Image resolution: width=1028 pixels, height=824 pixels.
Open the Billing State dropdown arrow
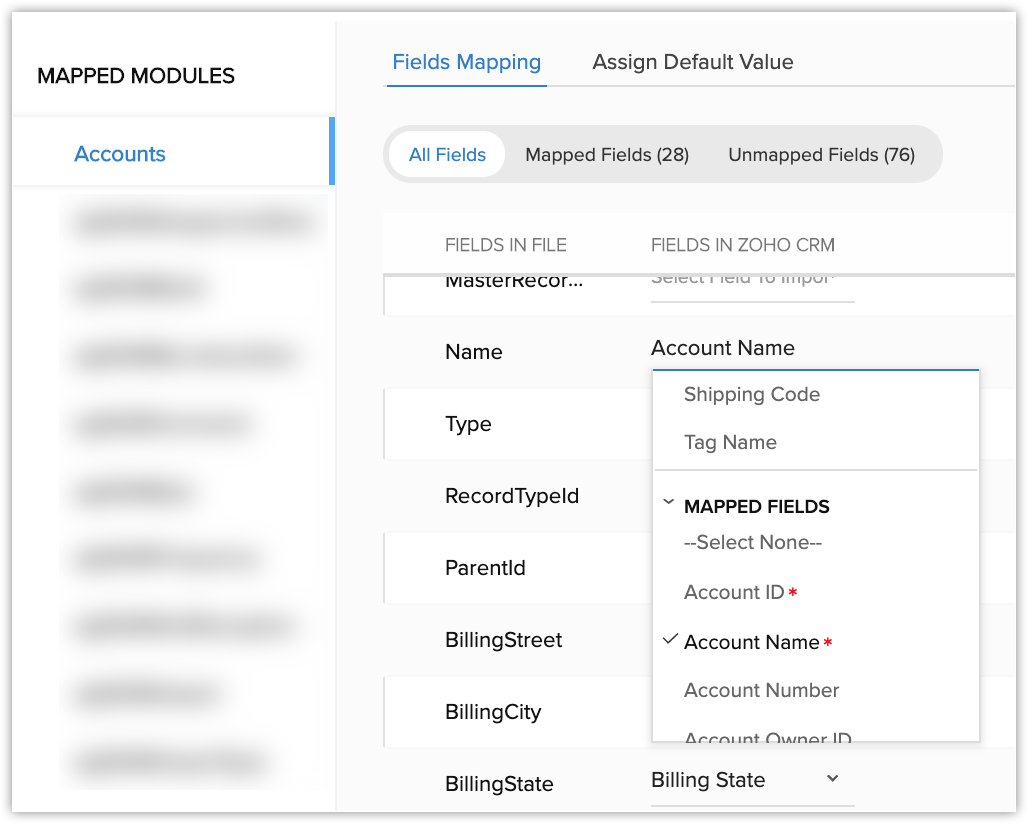pyautogui.click(x=833, y=779)
